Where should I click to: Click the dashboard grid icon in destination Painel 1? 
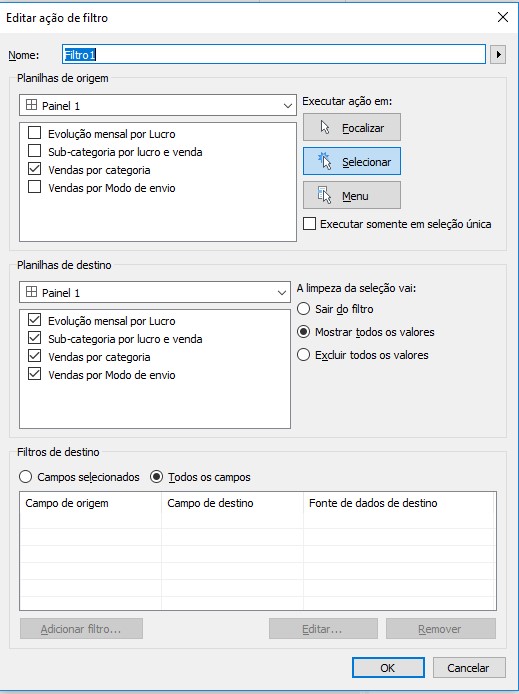coord(31,292)
